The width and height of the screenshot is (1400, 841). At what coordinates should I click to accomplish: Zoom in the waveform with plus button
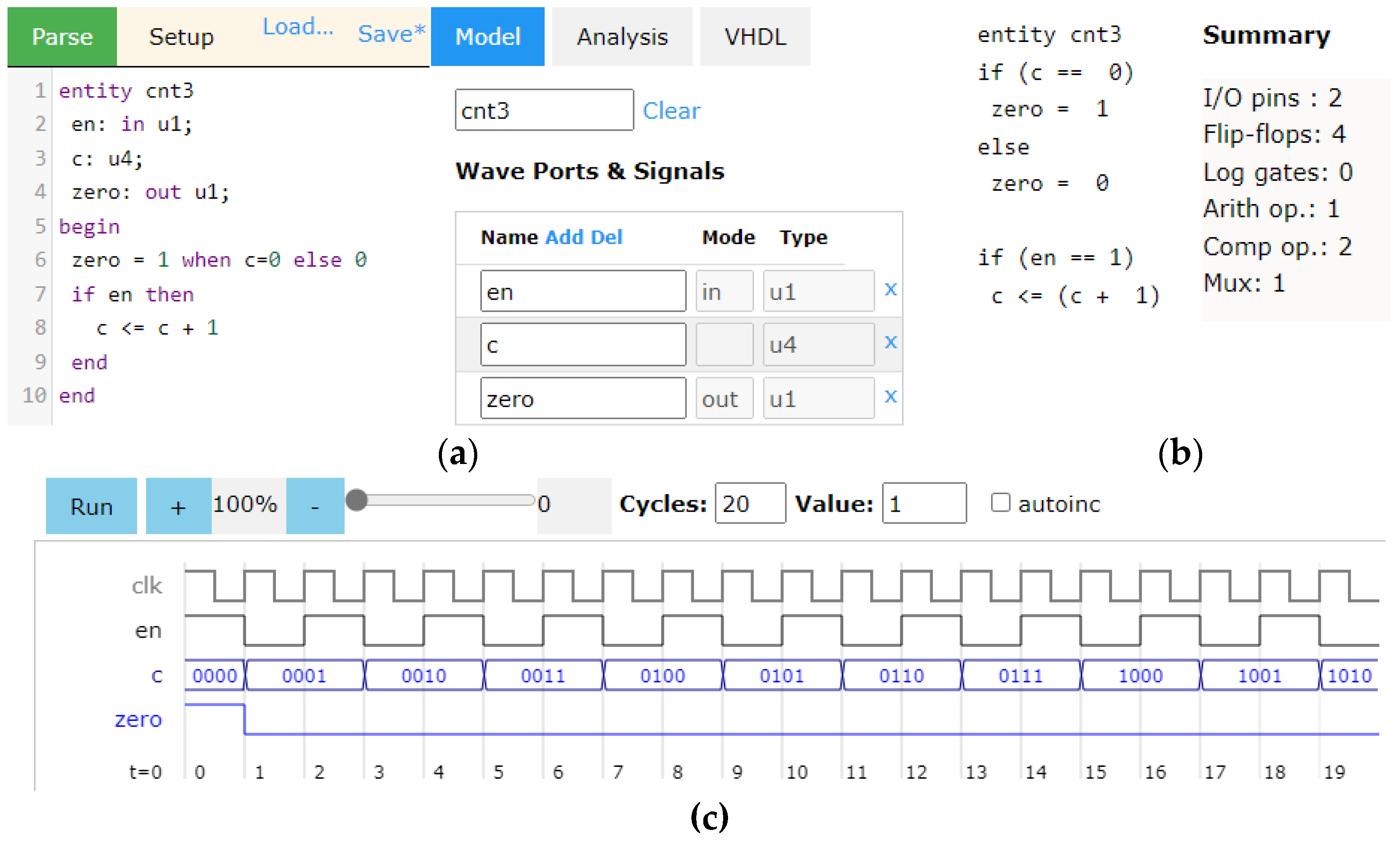click(x=178, y=506)
